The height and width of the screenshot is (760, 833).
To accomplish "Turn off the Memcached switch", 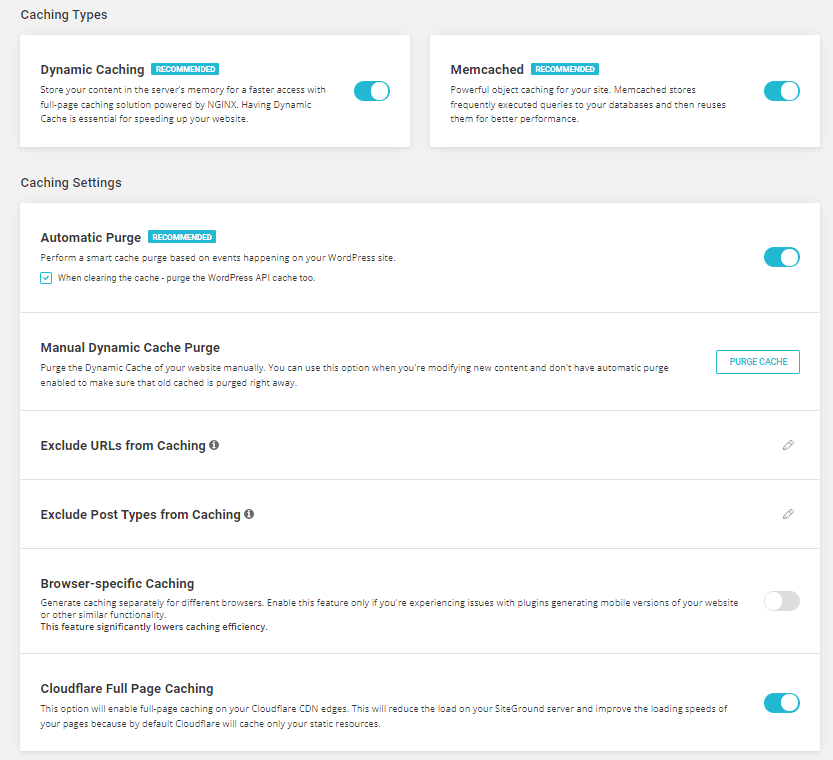I will coord(781,91).
